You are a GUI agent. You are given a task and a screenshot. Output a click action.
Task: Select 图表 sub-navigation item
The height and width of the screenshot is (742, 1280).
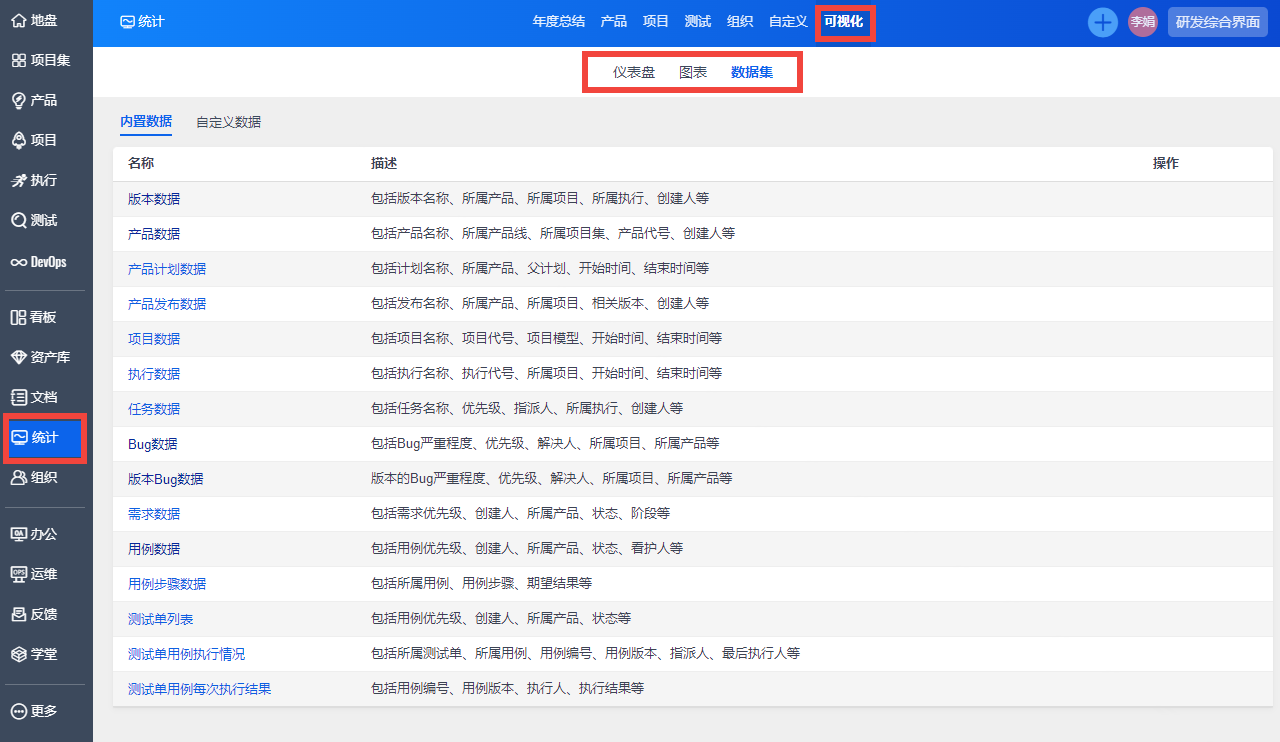693,72
